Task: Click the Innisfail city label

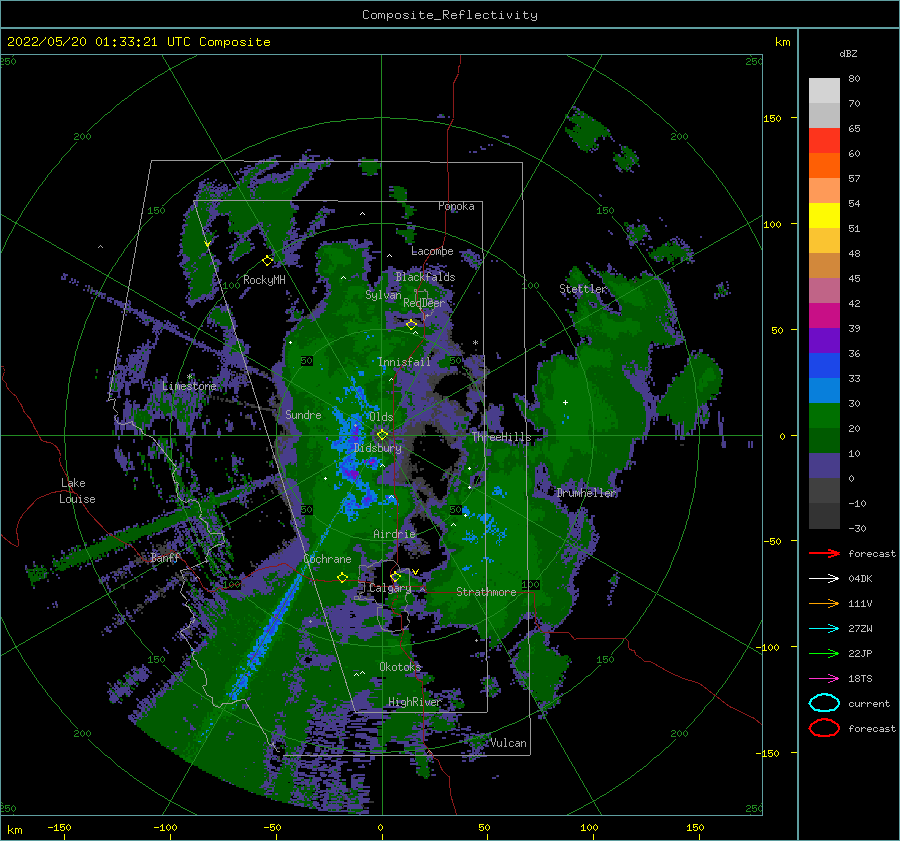Action: point(404,362)
